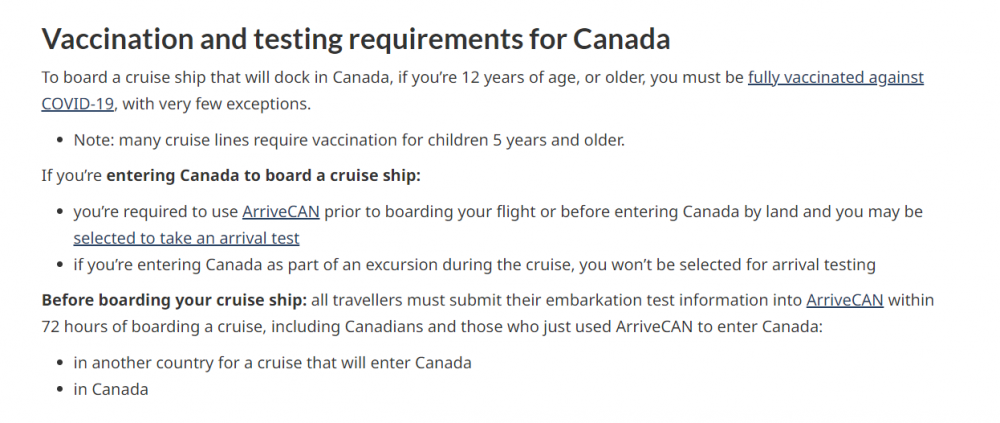
Task: Open ArriveCAN link in embarkation test paragraph
Action: tap(844, 301)
